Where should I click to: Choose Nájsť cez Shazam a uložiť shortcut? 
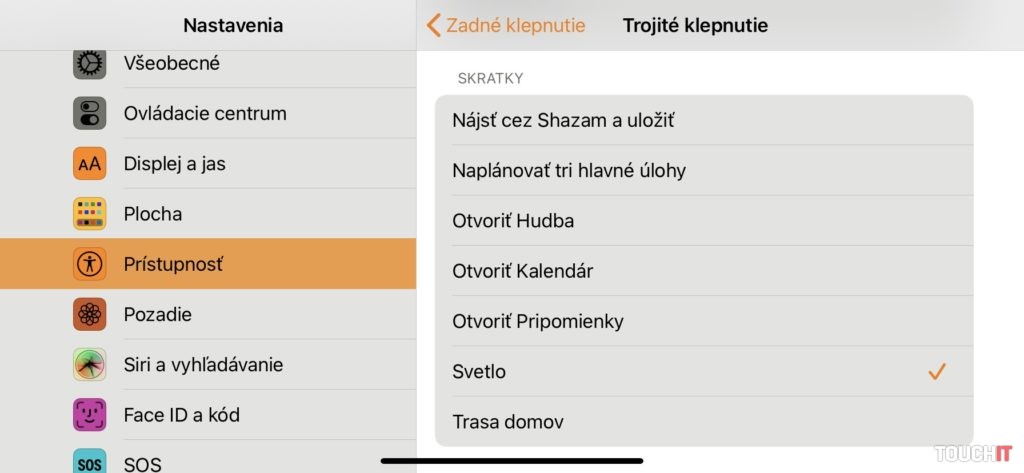click(563, 120)
